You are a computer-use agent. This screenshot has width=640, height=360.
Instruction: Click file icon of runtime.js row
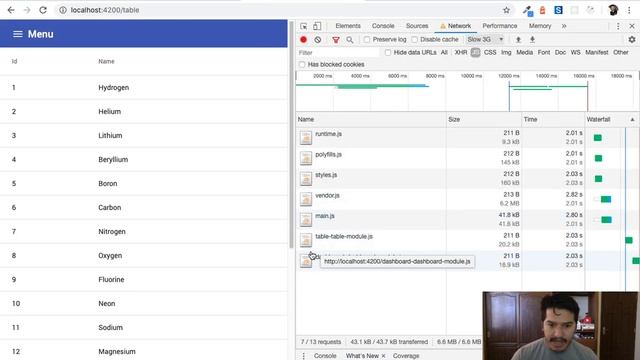[x=306, y=138]
